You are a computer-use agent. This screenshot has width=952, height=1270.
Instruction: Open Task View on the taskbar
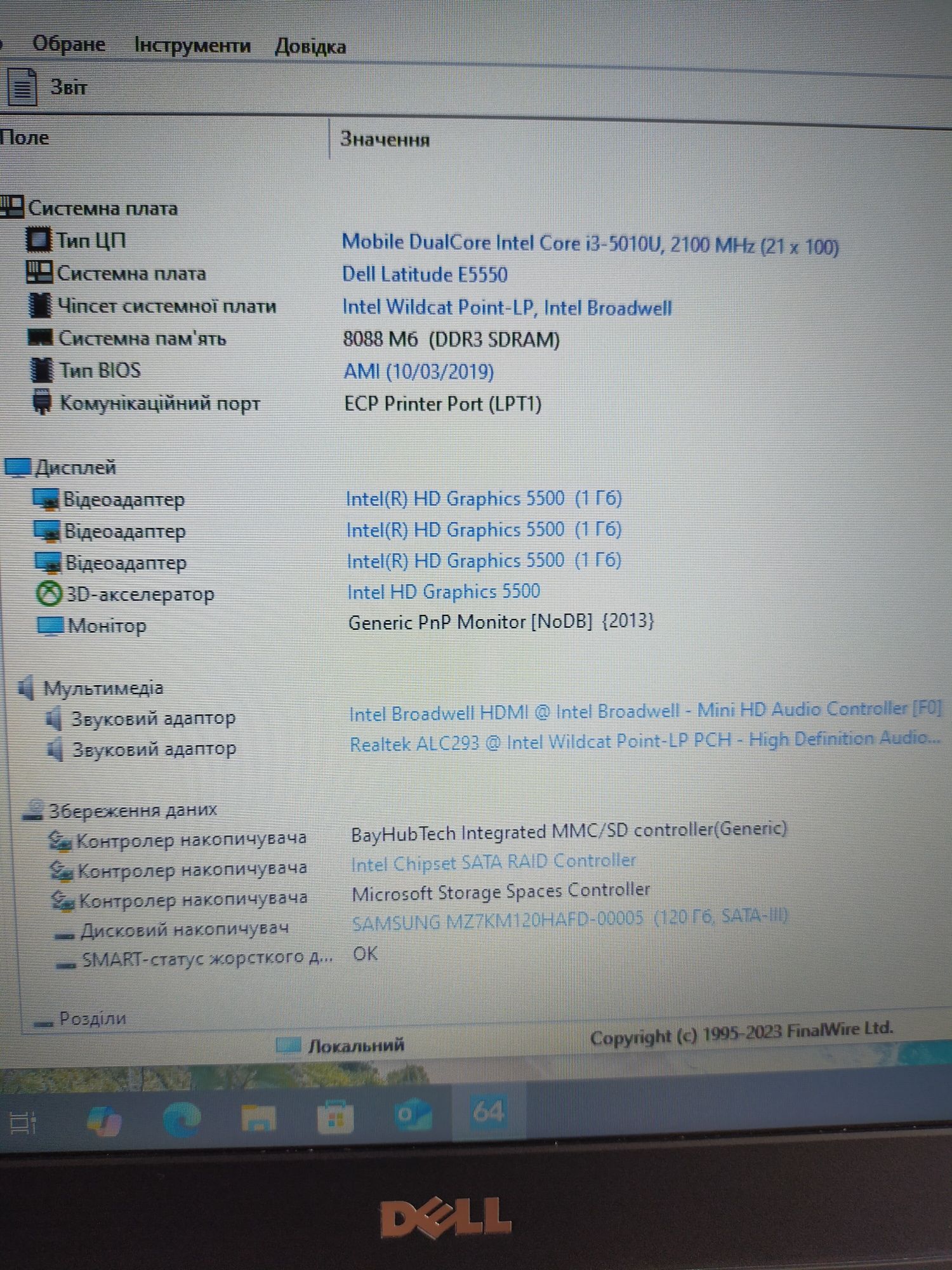[23, 1123]
